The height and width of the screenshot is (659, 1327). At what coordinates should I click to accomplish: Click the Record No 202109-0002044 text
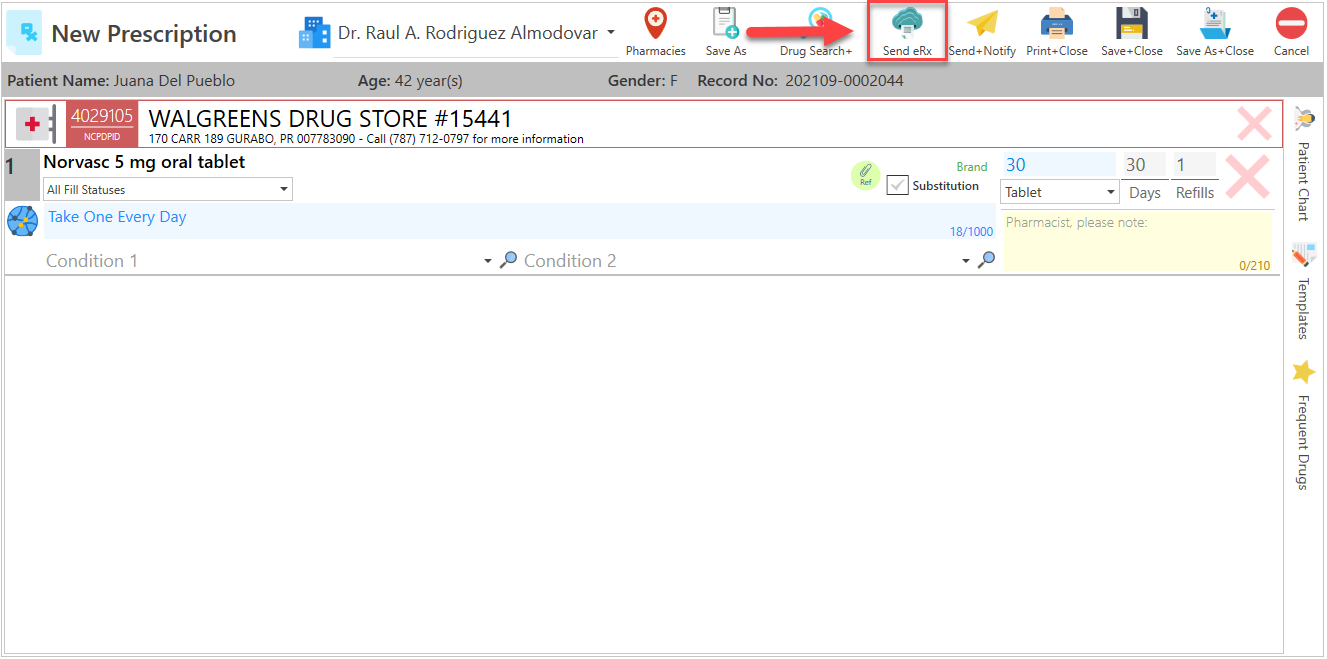coord(800,80)
